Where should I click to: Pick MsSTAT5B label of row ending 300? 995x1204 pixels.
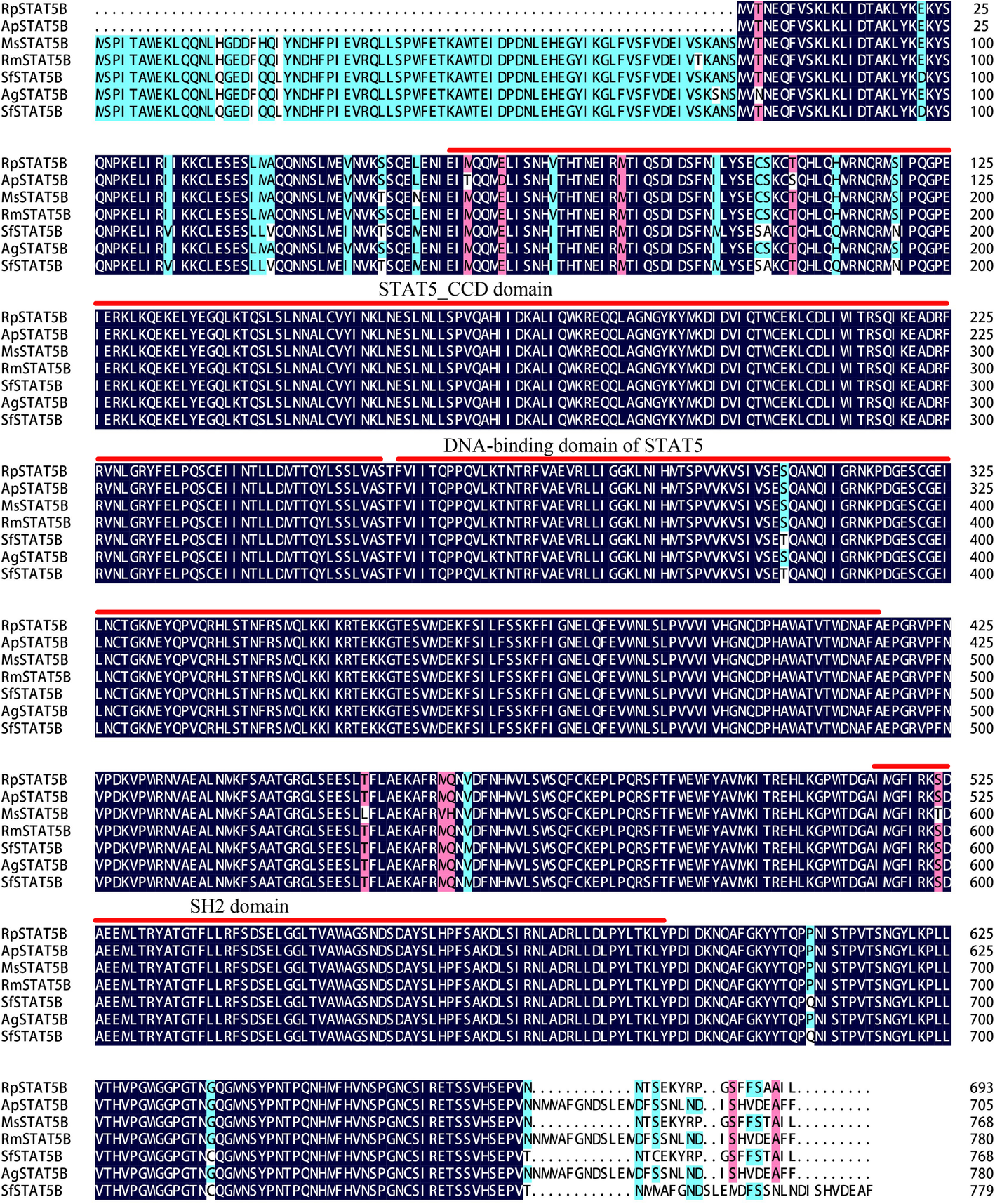tap(35, 352)
